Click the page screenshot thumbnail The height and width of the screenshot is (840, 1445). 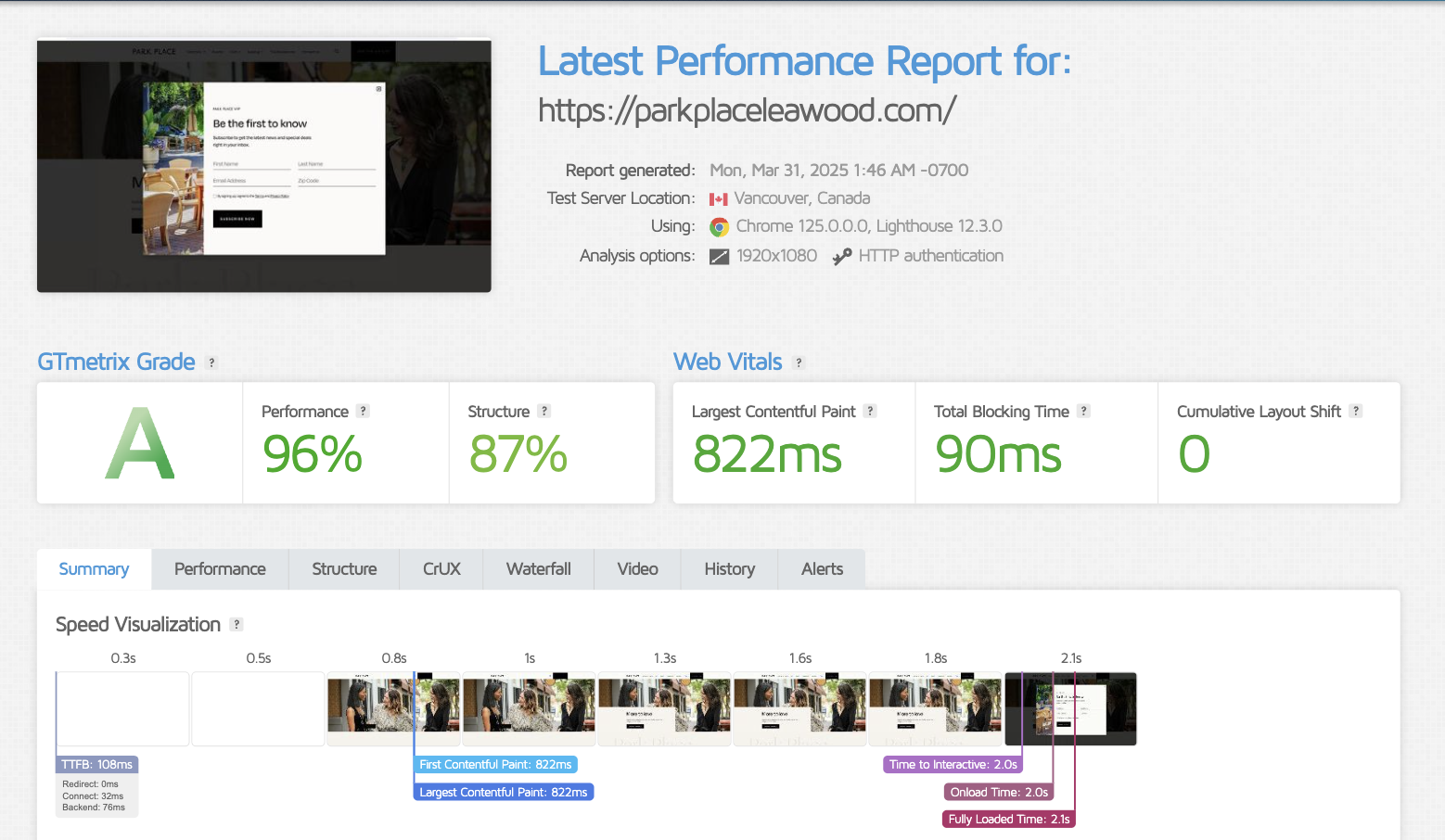pos(264,166)
